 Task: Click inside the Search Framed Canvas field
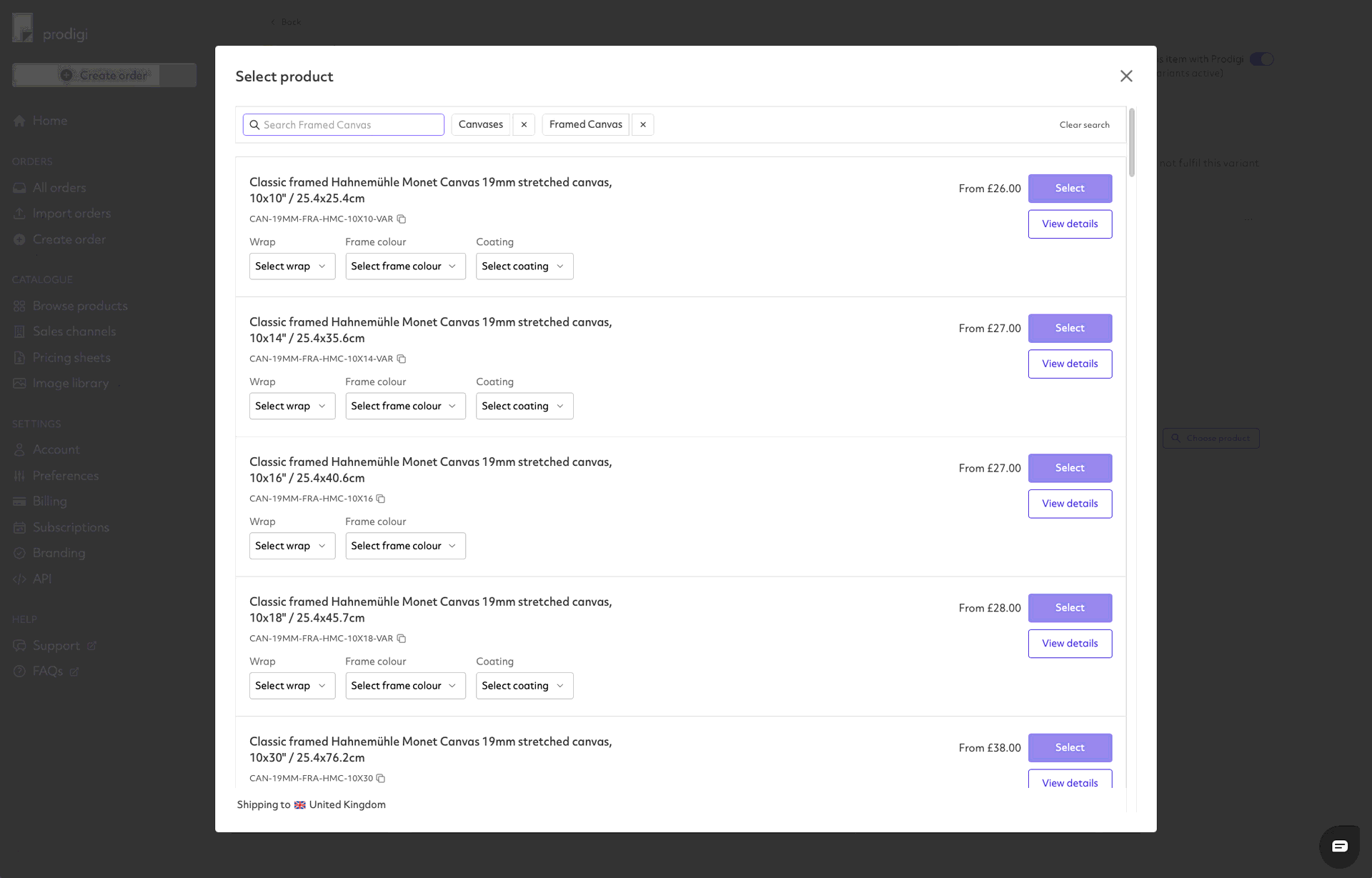[x=343, y=124]
